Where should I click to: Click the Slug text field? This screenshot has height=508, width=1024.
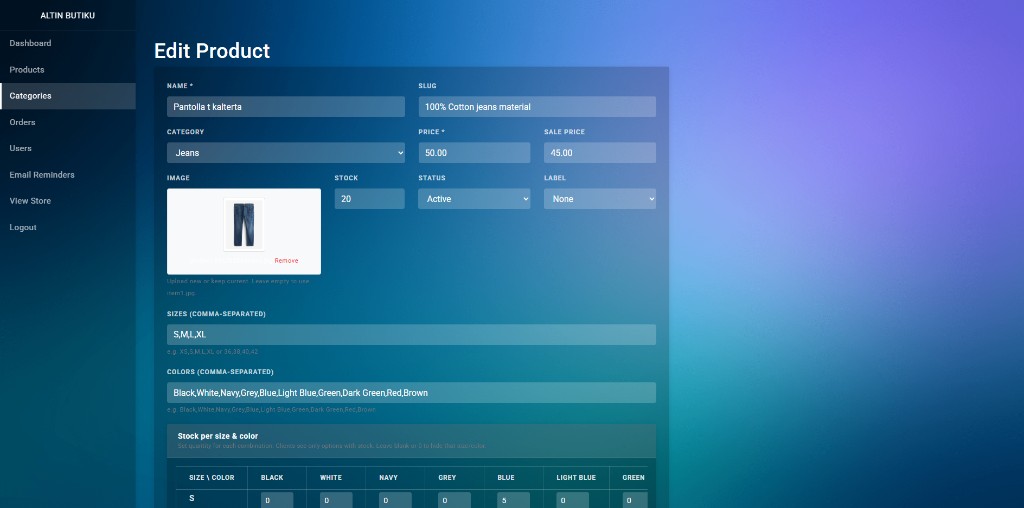[x=536, y=107]
